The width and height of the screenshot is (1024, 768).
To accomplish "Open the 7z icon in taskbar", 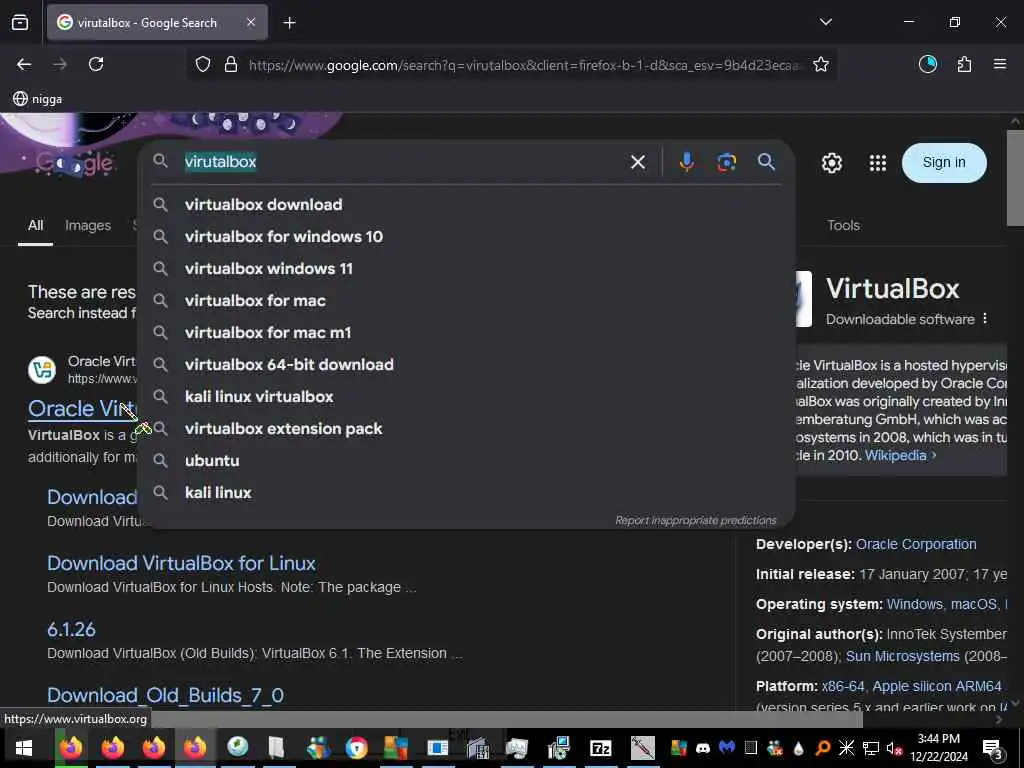I will (600, 748).
